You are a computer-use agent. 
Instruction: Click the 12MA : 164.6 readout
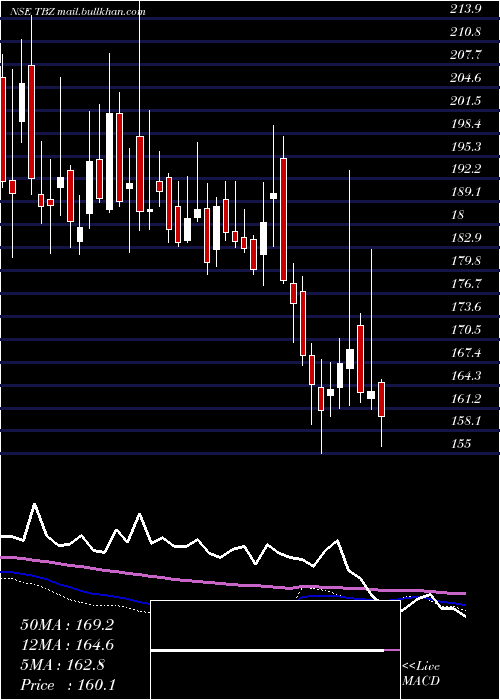(67, 645)
